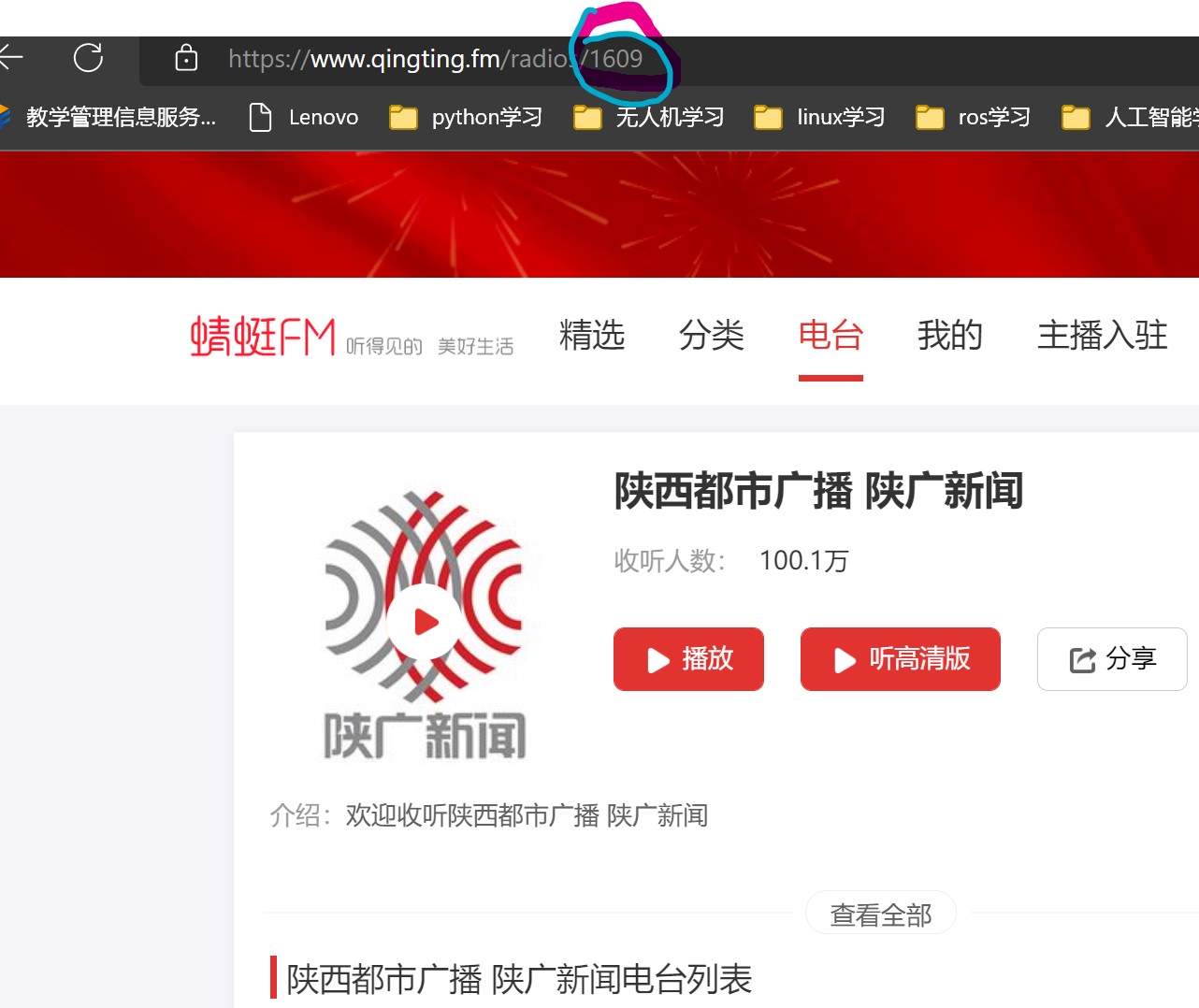Open the Lenovo bookmark
Screen dimensions: 1199x1008
[x=305, y=117]
